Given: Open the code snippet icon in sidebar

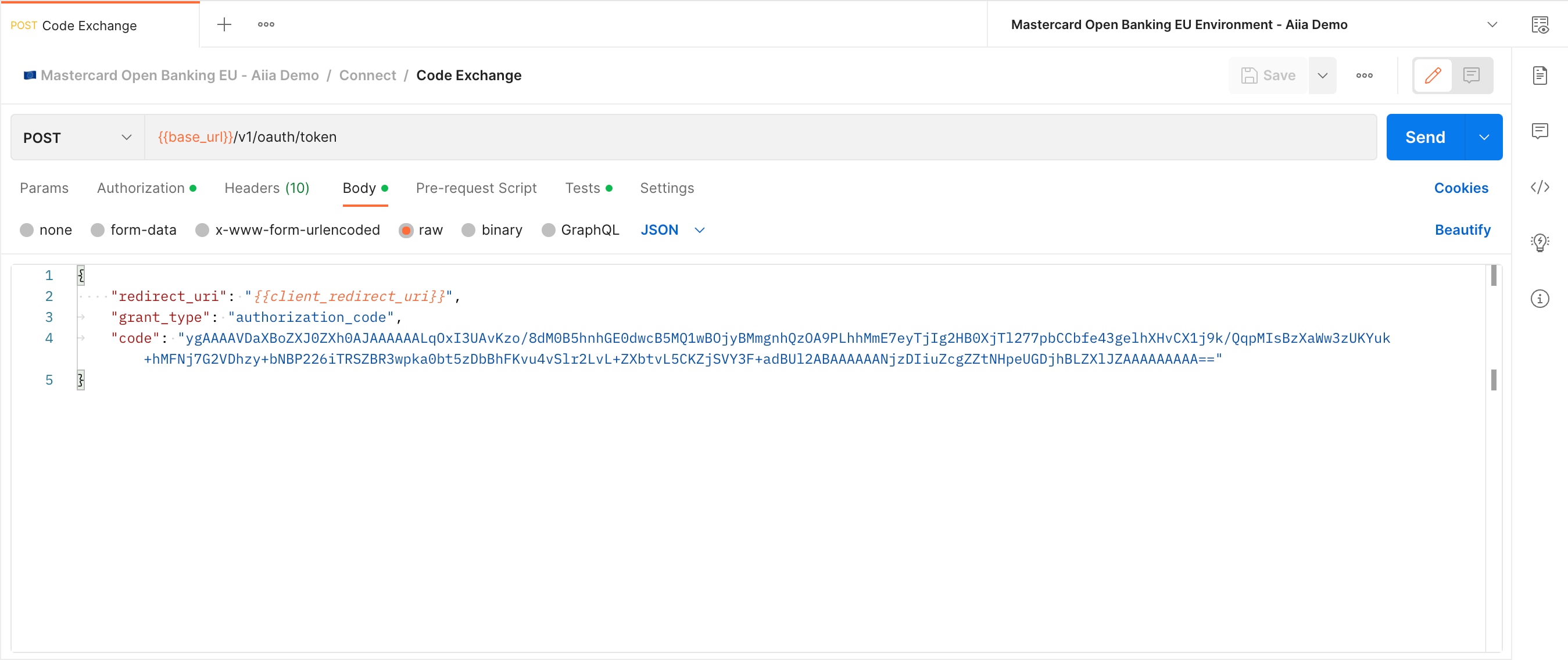Looking at the screenshot, I should pyautogui.click(x=1540, y=186).
